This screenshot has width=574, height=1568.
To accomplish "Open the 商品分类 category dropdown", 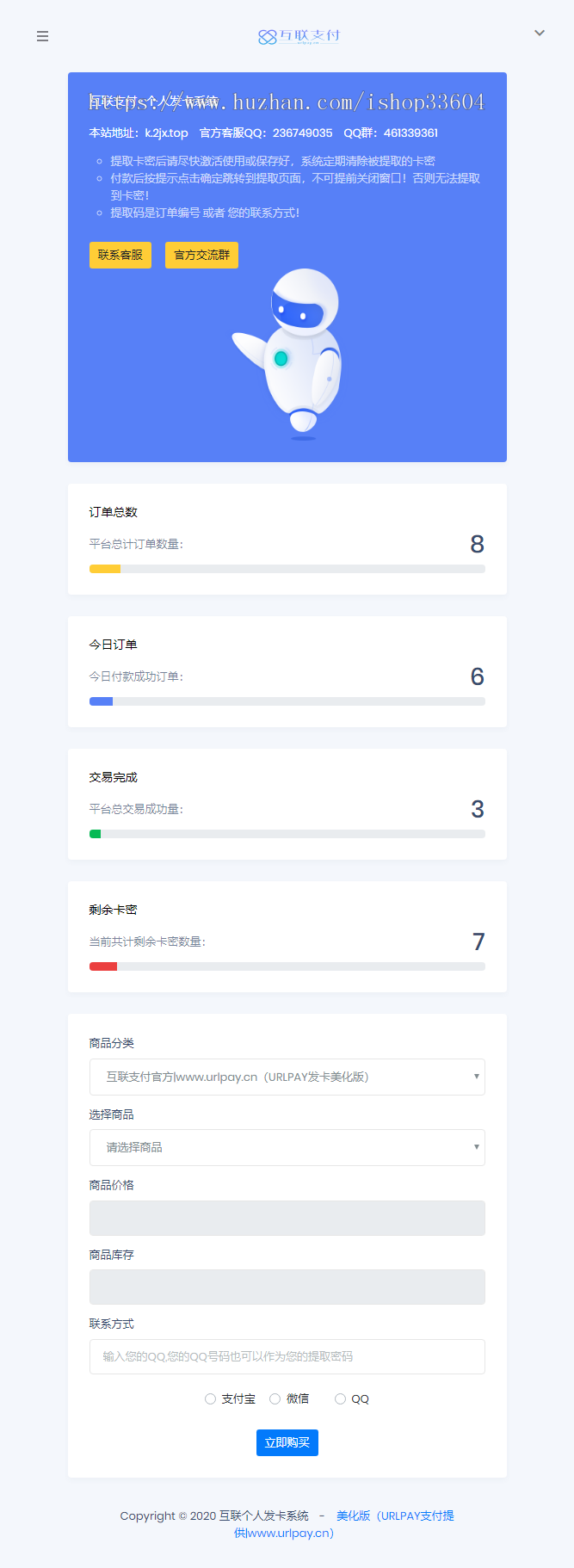I will coord(287,1077).
